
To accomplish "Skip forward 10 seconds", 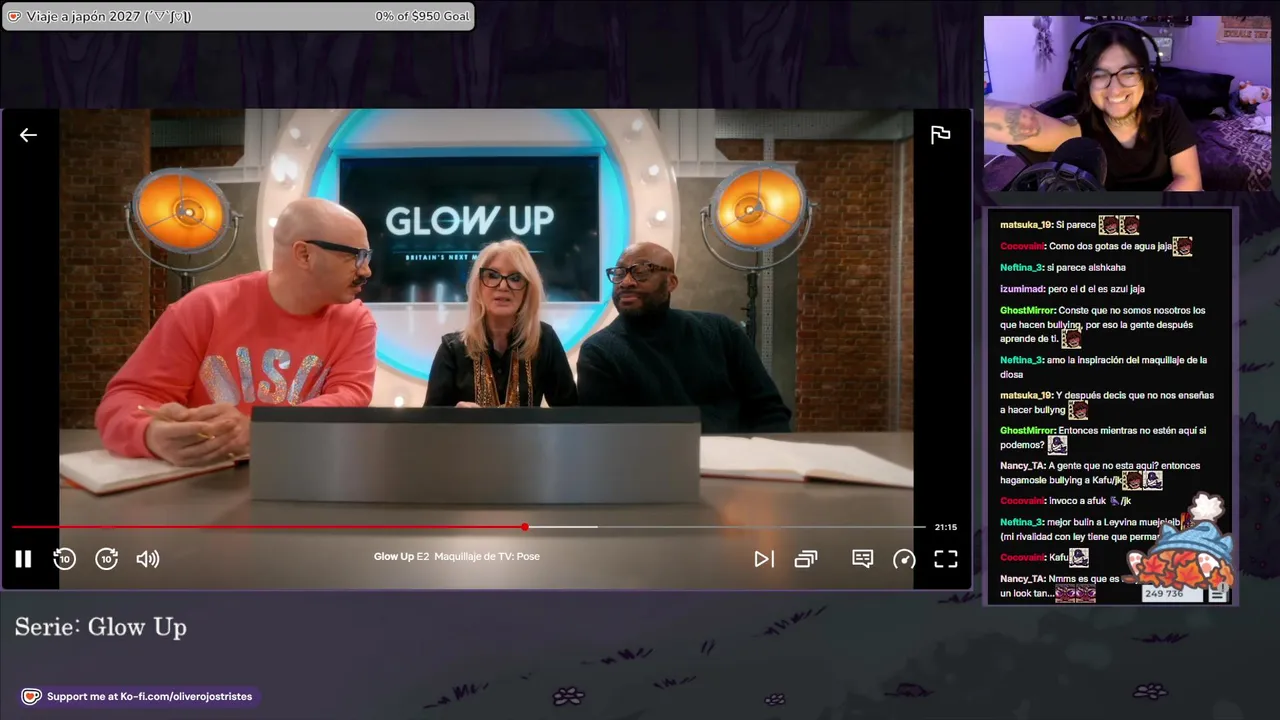I will tap(106, 559).
